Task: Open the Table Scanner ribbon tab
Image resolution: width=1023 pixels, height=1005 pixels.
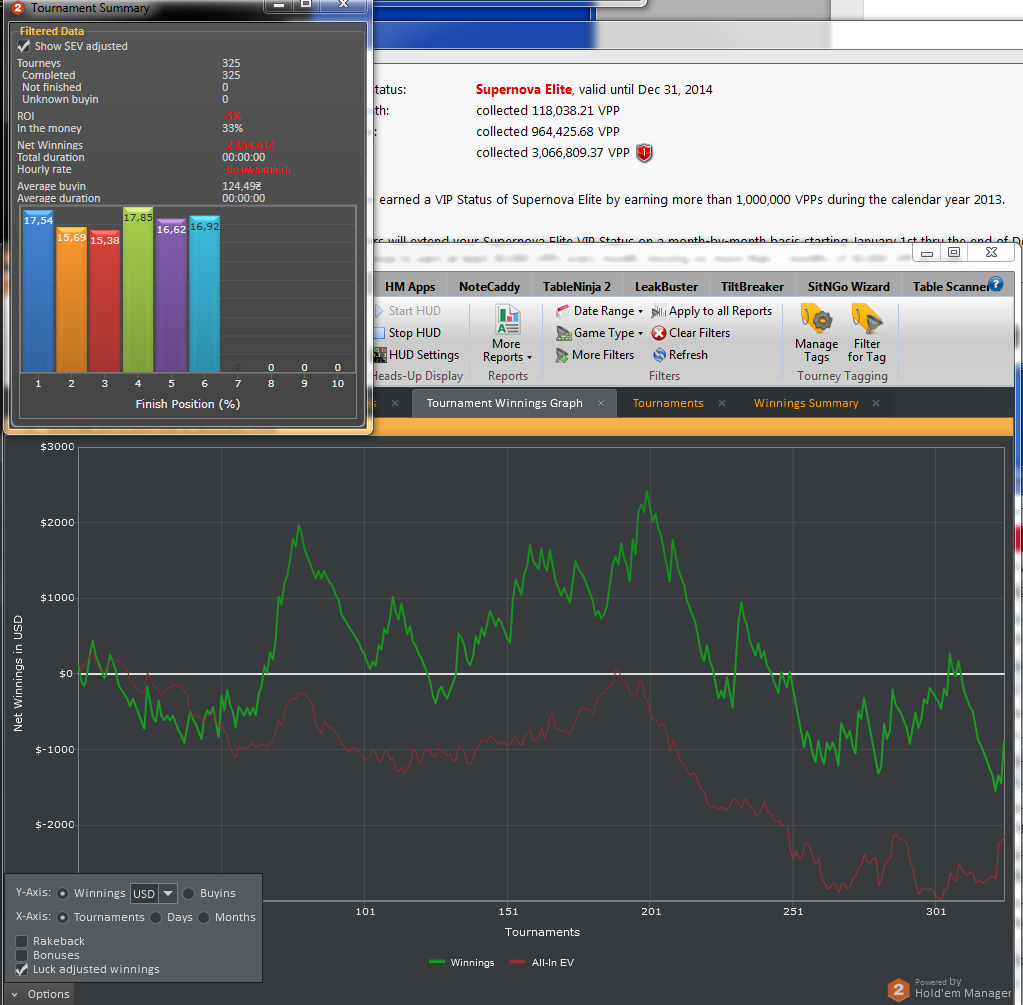Action: click(950, 287)
